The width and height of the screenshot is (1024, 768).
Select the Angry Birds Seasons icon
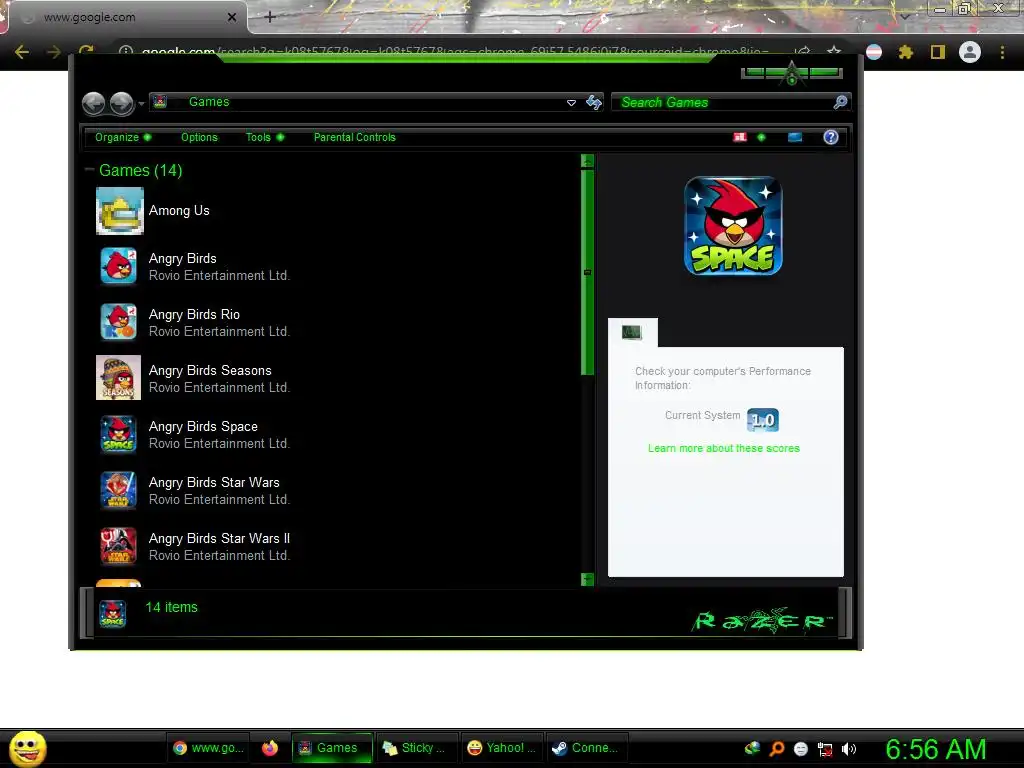point(118,377)
